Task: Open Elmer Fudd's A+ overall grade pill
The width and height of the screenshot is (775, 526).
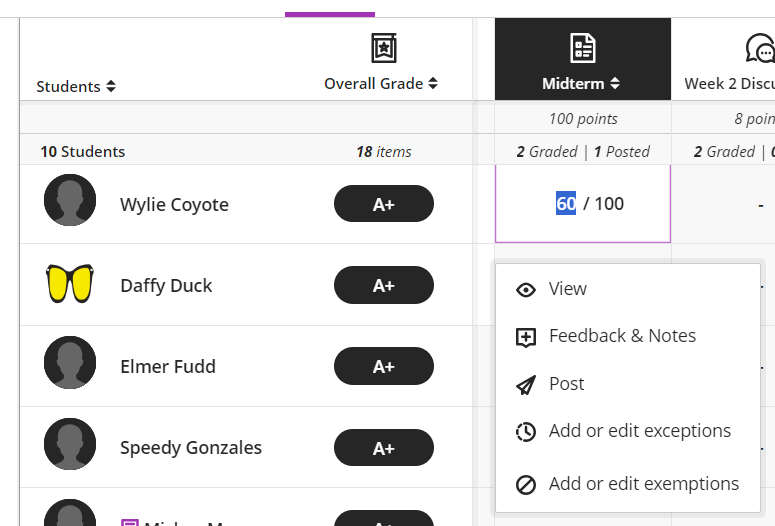Action: (x=384, y=366)
